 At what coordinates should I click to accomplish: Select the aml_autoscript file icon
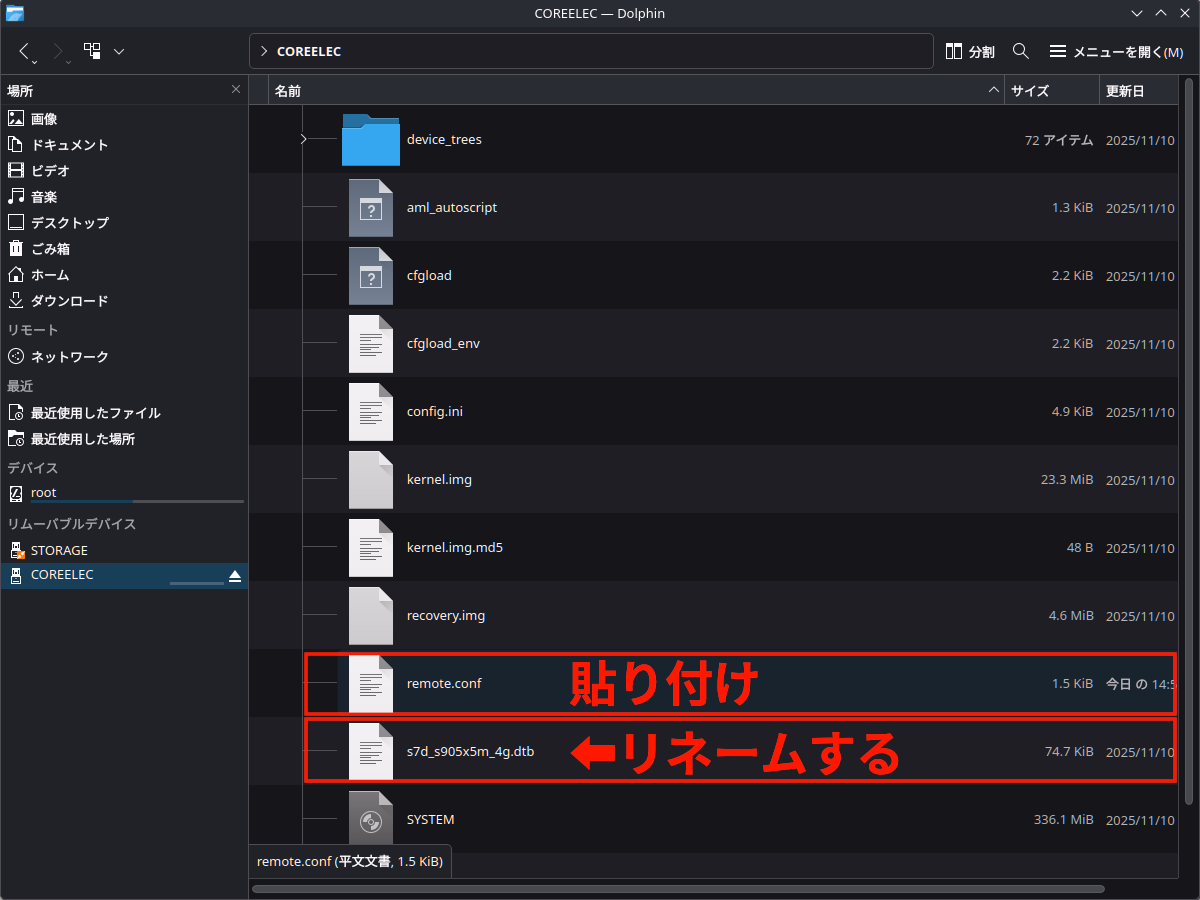[370, 207]
